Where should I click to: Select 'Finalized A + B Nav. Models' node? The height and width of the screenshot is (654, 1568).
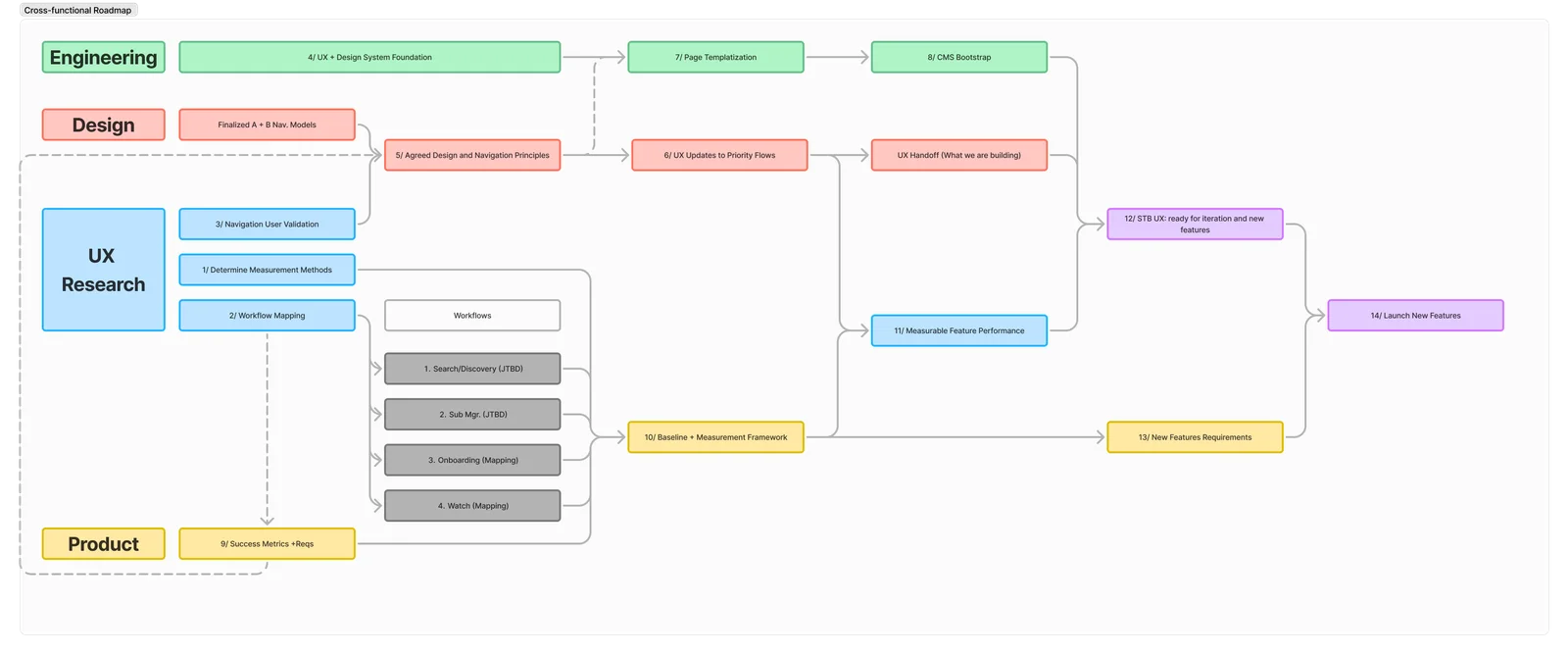[267, 125]
